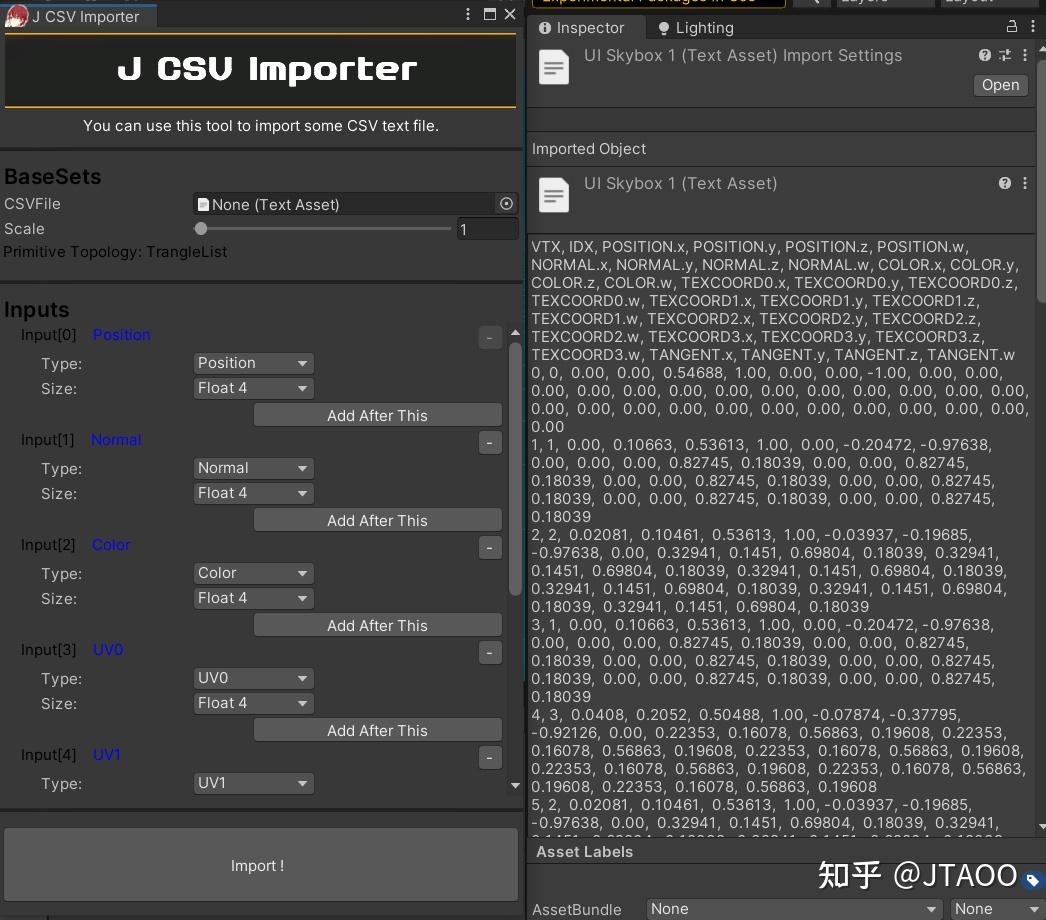Open Input[2] Size dropdown Float 4
The image size is (1046, 920).
point(253,598)
